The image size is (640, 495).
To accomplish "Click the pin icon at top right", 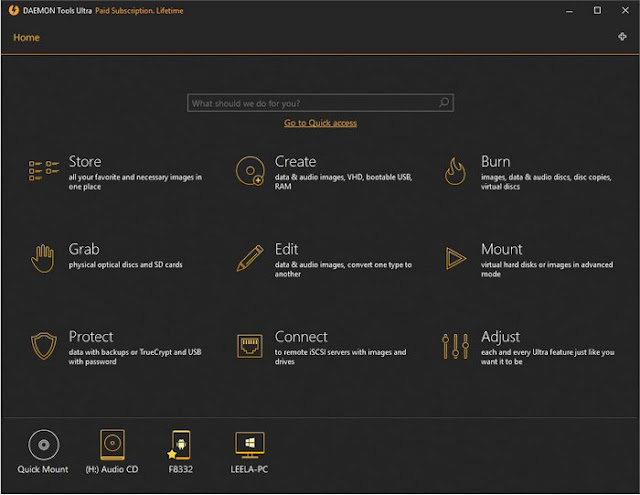I will 622,37.
